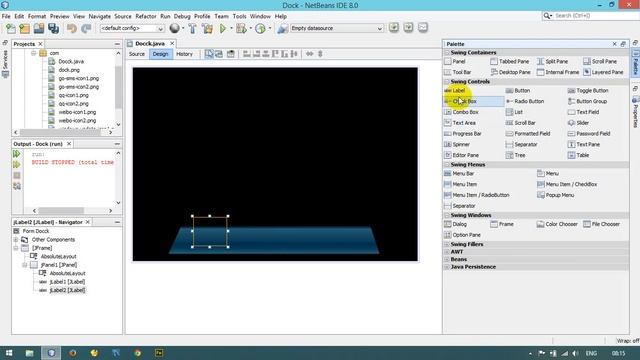Viewport: 640px width, 360px height.
Task: Click the Debug Project icon
Action: coord(241,28)
